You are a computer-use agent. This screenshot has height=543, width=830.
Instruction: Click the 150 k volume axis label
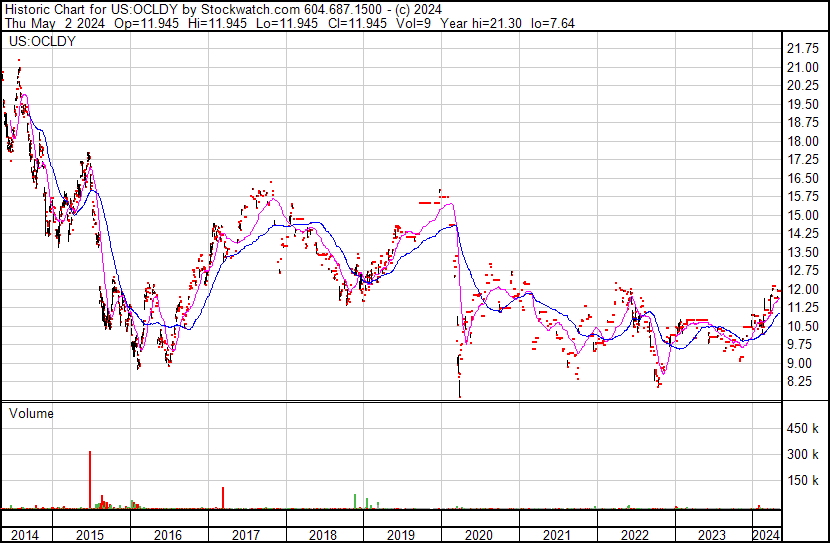[x=803, y=481]
